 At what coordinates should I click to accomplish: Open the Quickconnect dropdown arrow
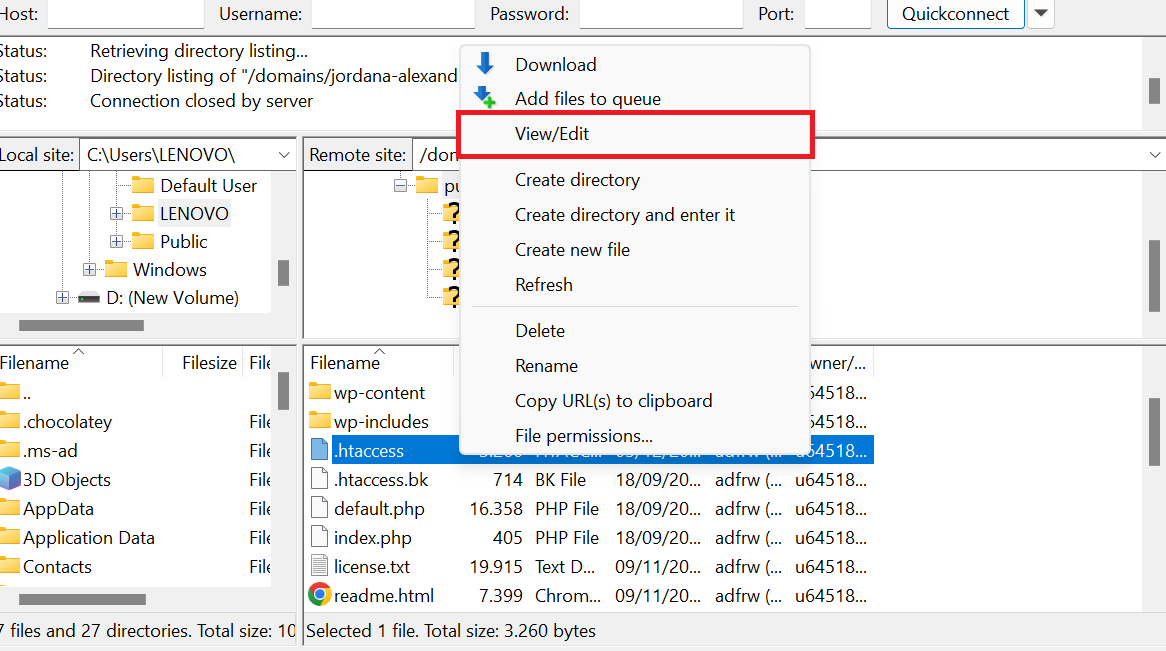click(1040, 14)
